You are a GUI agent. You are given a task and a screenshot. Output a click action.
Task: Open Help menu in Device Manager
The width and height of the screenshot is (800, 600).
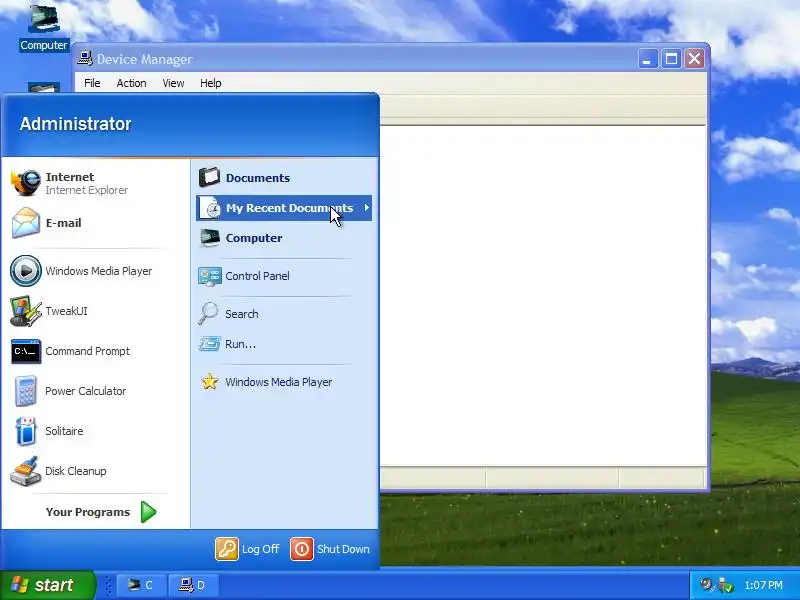(x=210, y=83)
